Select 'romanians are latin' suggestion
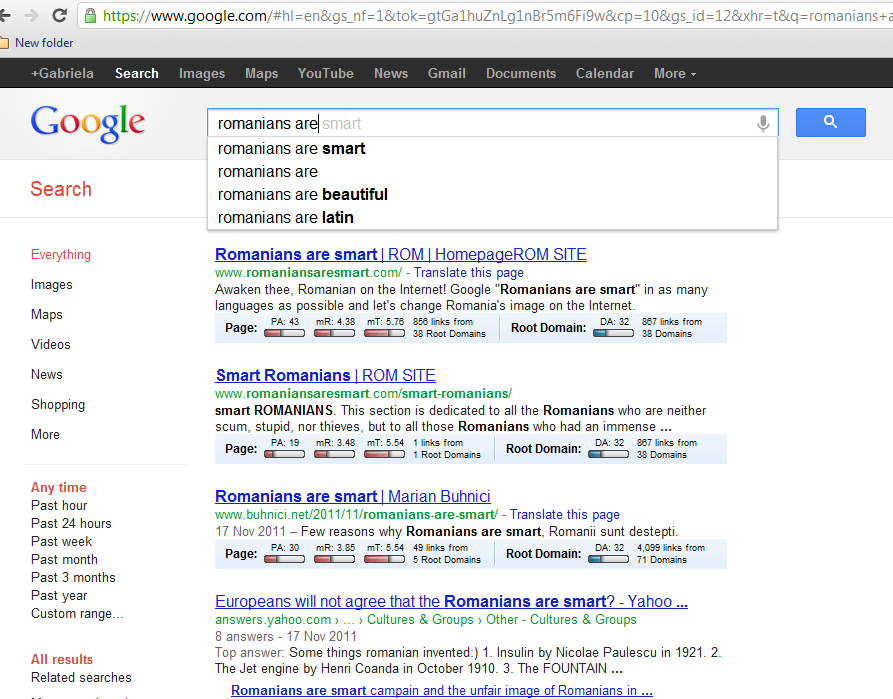Screen dimensions: 893x699 tap(285, 217)
